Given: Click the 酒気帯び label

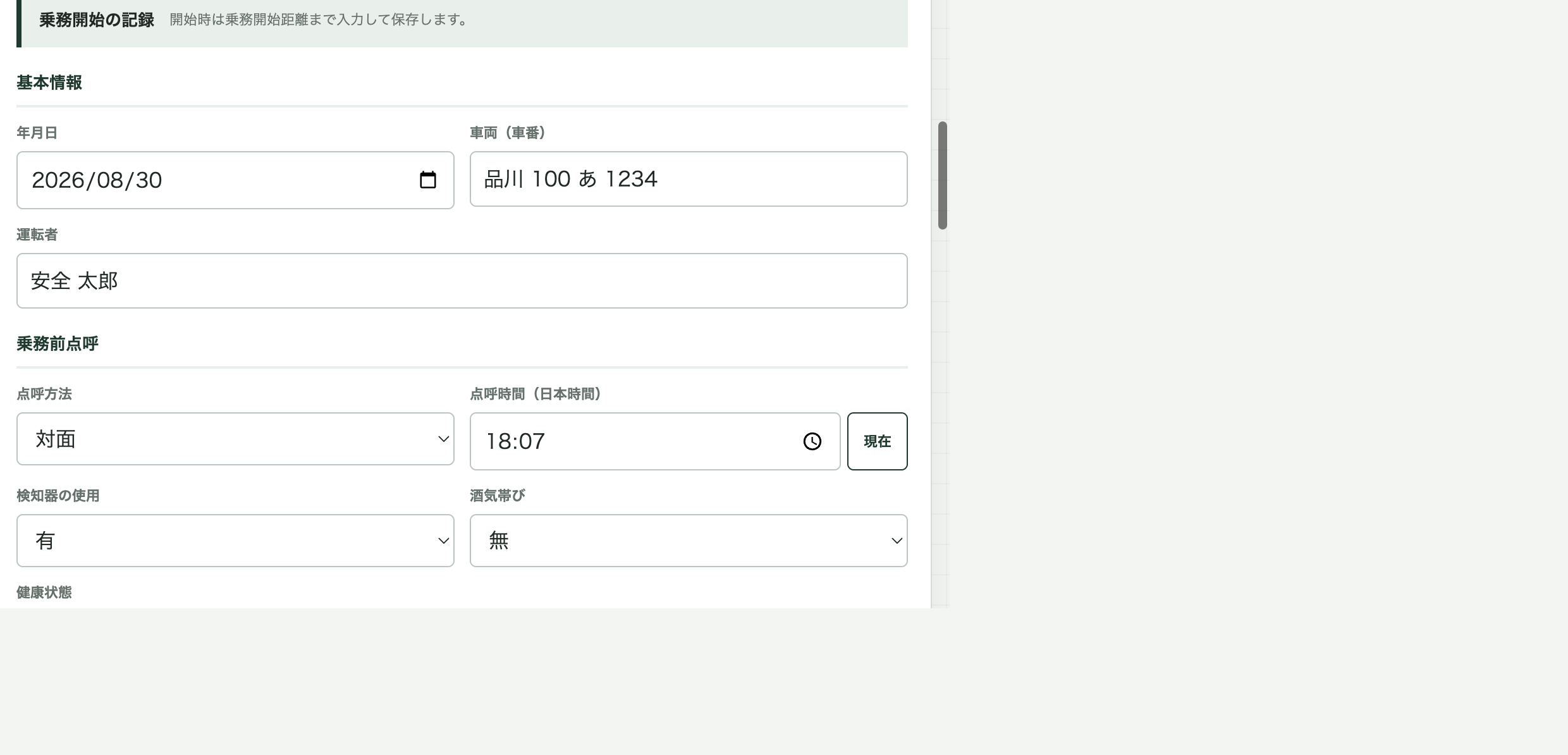Looking at the screenshot, I should pos(498,496).
